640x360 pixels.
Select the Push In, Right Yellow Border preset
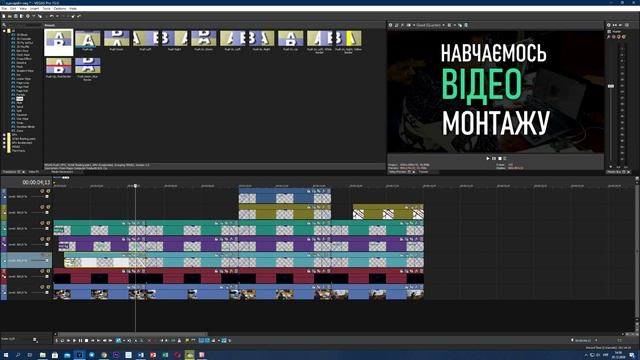click(348, 42)
